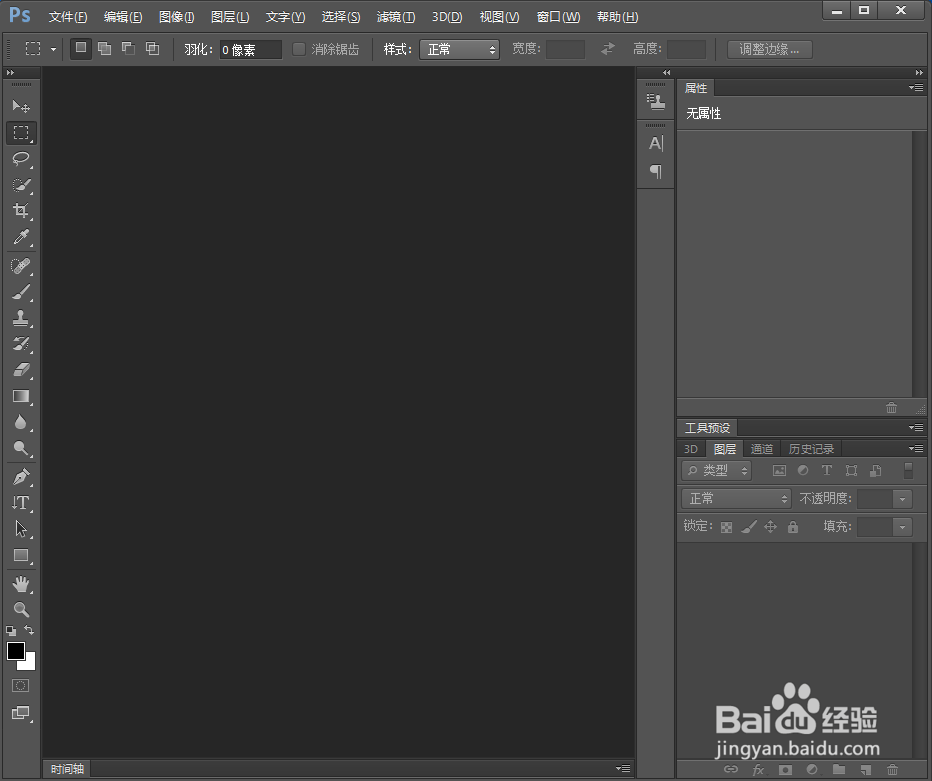The height and width of the screenshot is (781, 932).
Task: Open the 样式 style dropdown
Action: point(459,48)
